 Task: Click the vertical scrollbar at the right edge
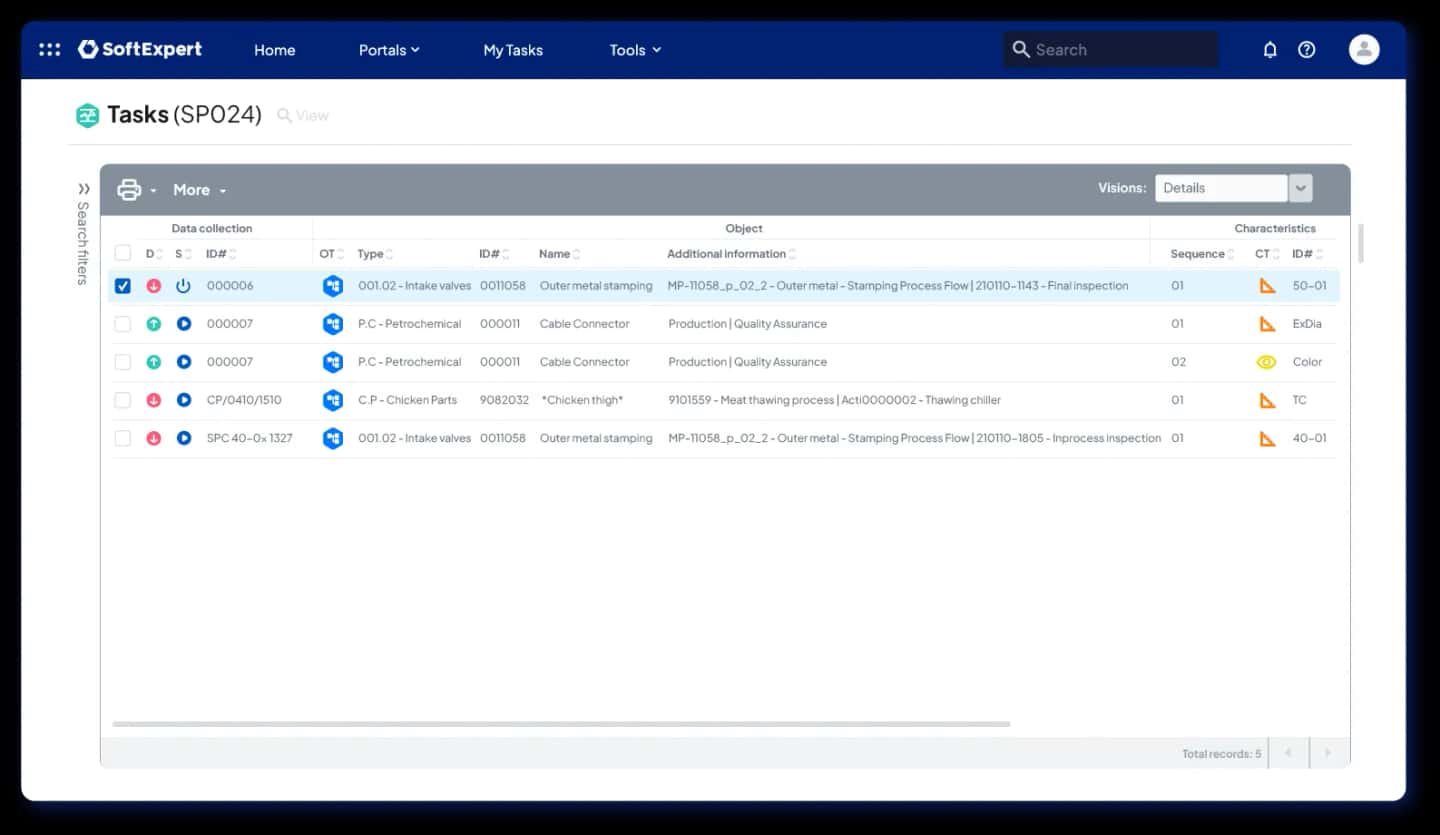pyautogui.click(x=1360, y=243)
